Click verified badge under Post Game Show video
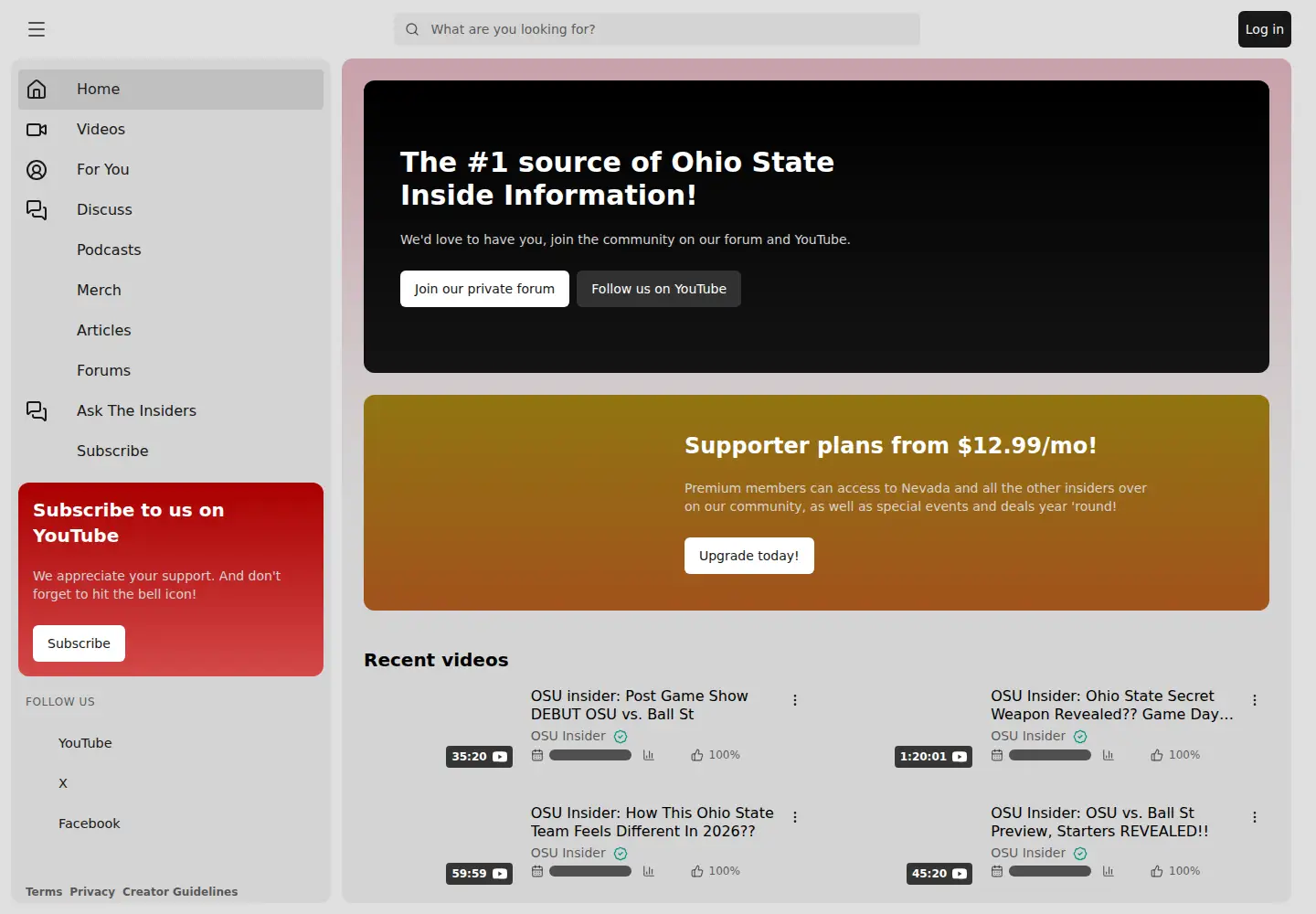The width and height of the screenshot is (1316, 914). (621, 737)
